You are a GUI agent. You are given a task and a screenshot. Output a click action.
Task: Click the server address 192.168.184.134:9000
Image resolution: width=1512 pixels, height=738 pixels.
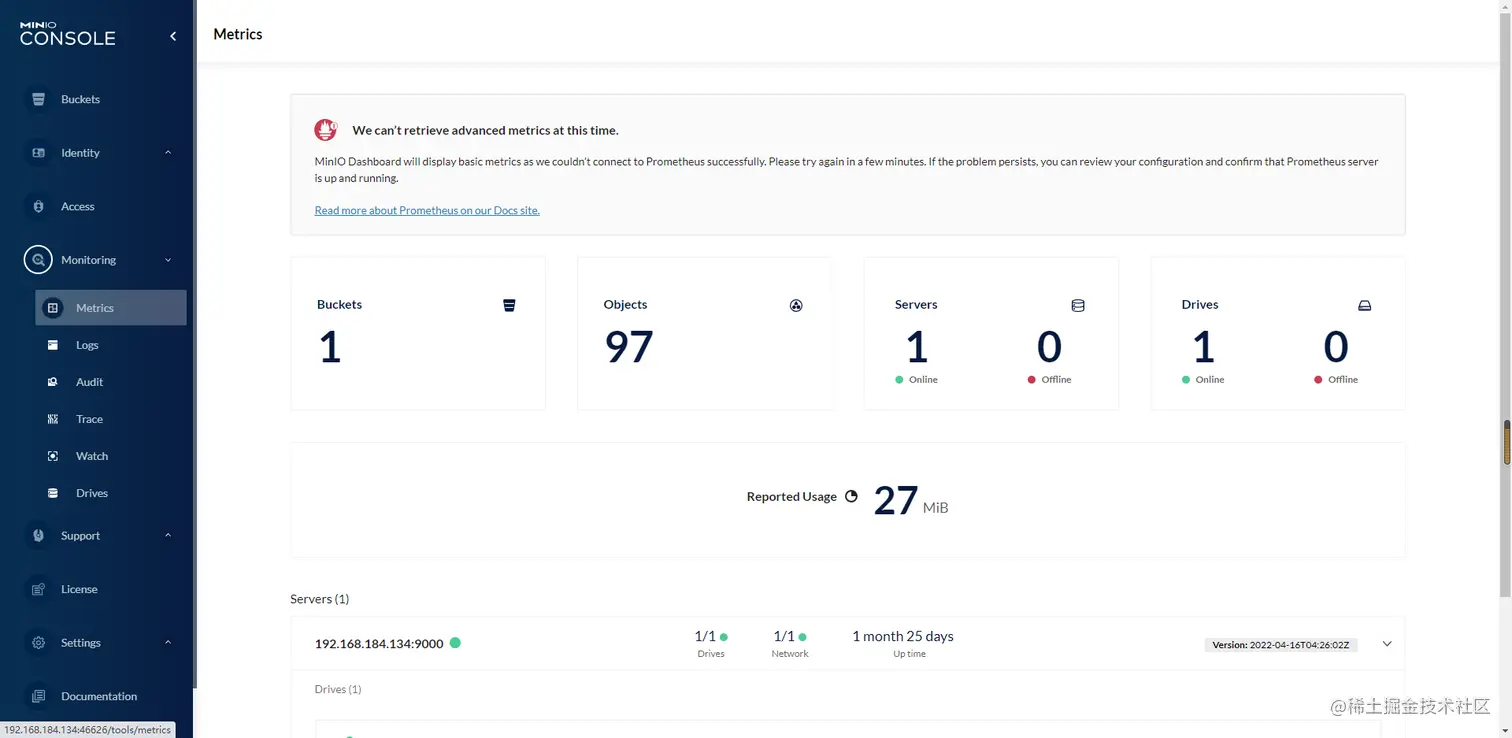tap(379, 643)
